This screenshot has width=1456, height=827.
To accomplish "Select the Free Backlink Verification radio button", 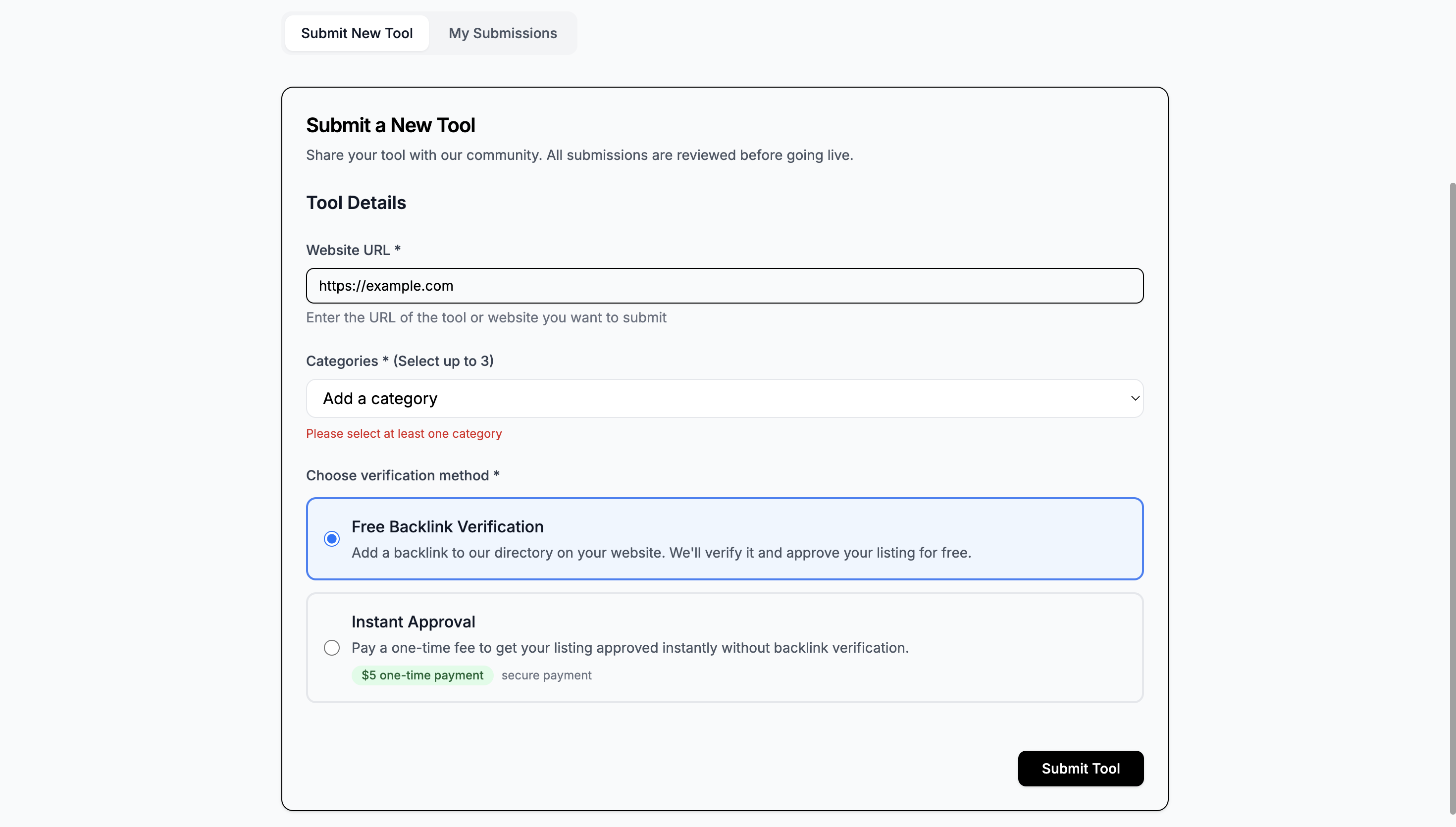I will pos(332,538).
